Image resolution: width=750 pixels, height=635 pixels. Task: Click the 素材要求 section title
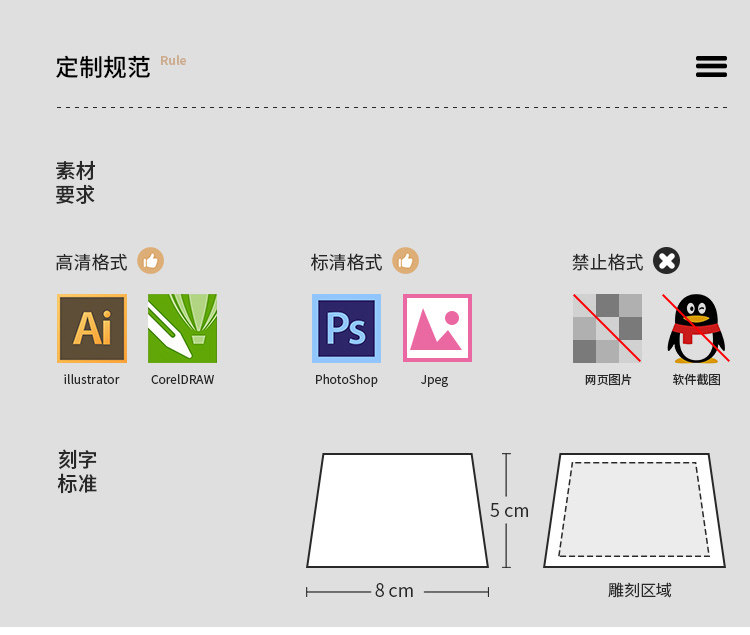coord(76,183)
